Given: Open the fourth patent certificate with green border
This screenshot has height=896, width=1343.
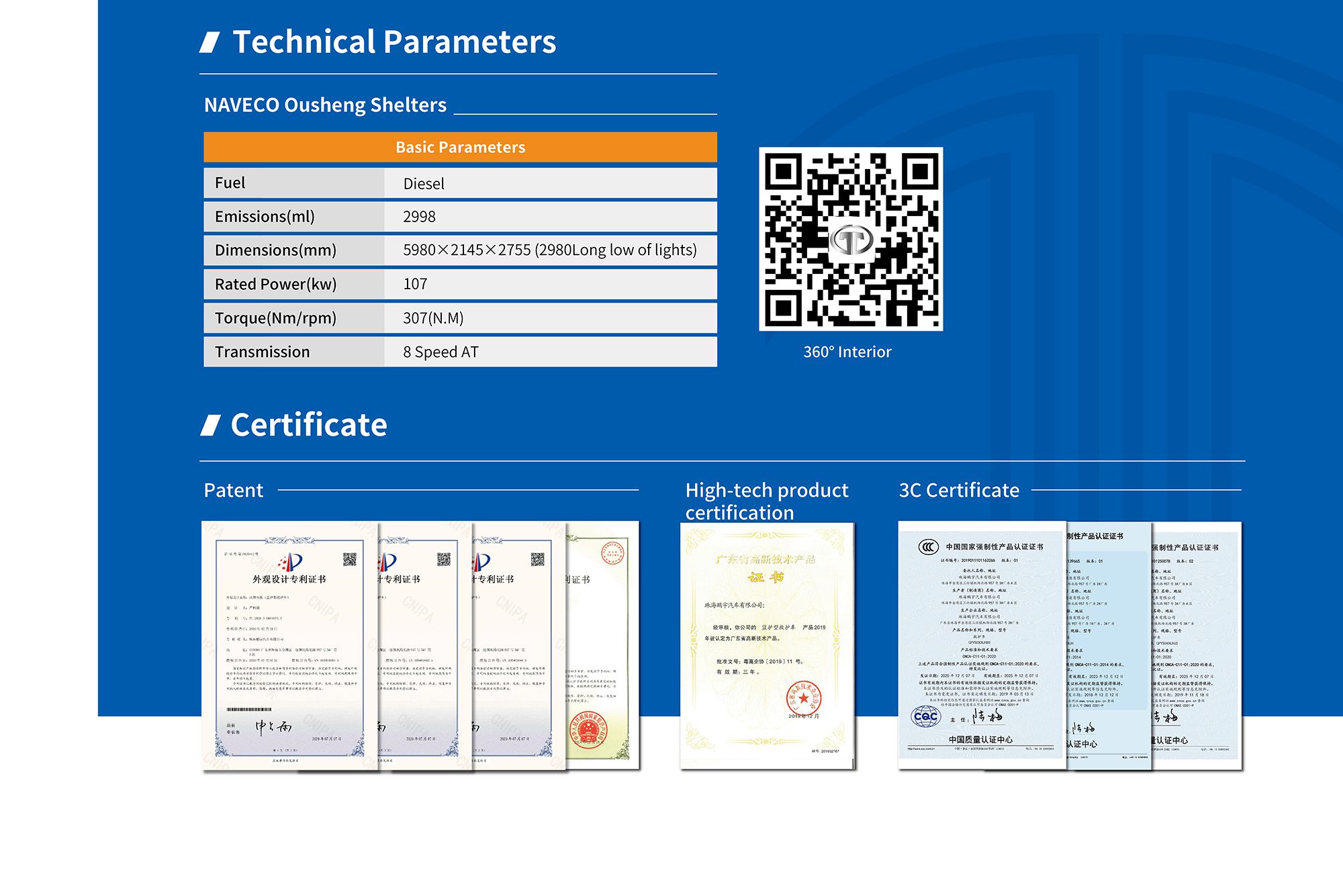Looking at the screenshot, I should pos(603,644).
